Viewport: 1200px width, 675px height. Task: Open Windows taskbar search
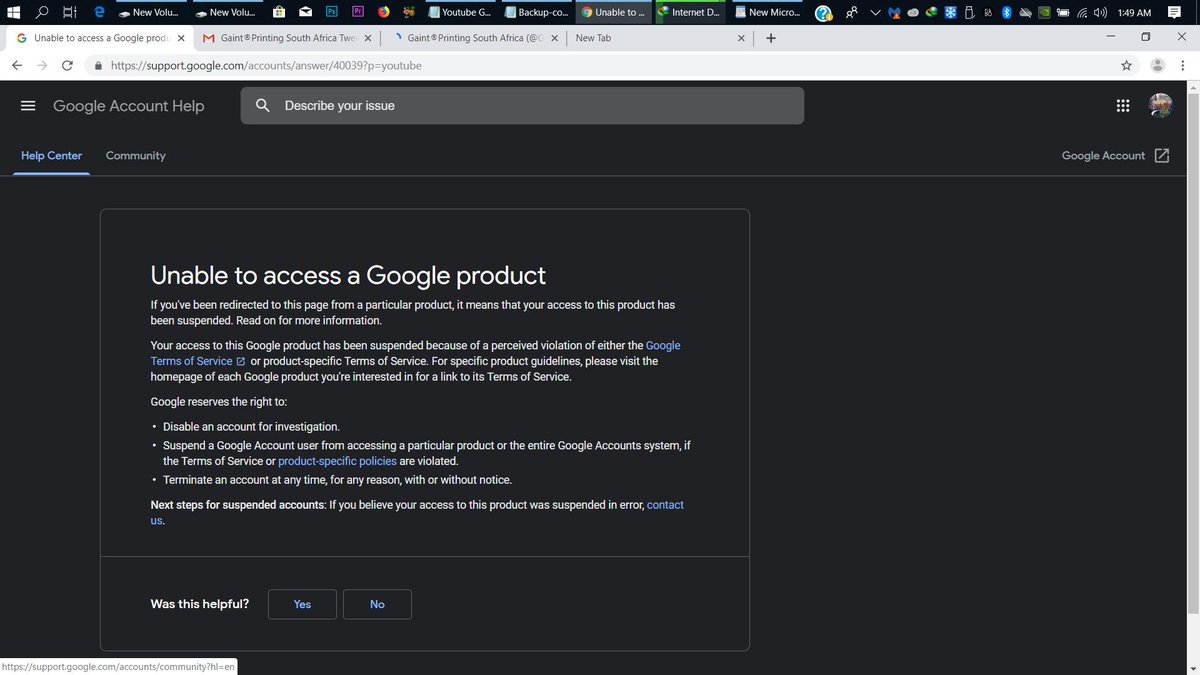(42, 12)
